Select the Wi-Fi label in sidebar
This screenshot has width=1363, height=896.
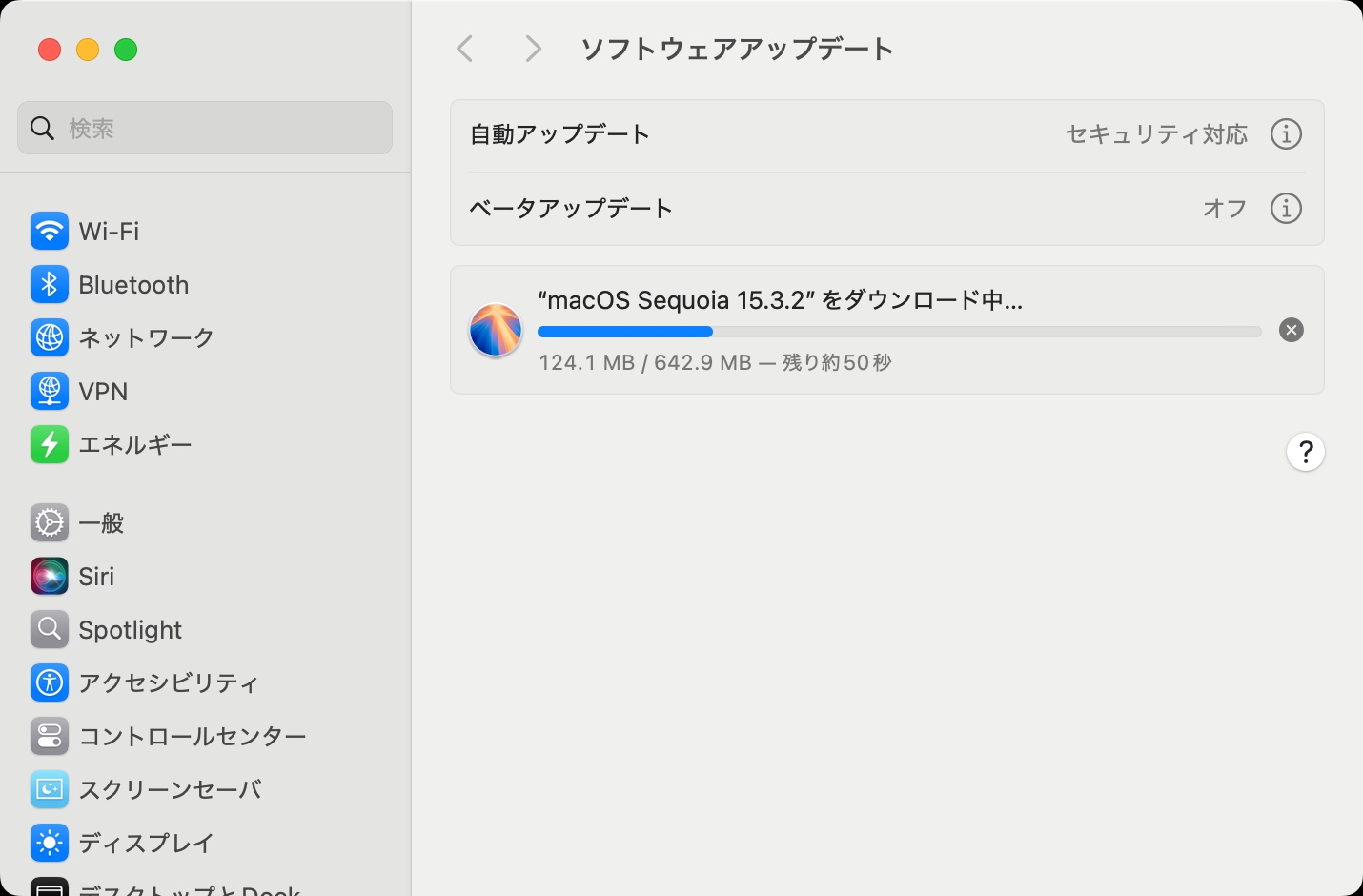[x=109, y=231]
